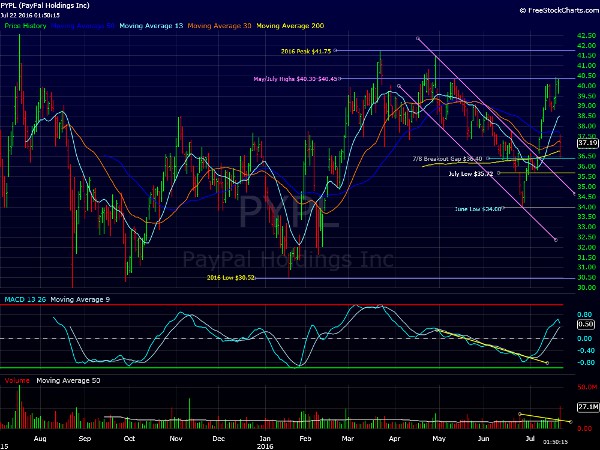Click the PYPL (PayPal Holdings Inc) title

(45, 5)
